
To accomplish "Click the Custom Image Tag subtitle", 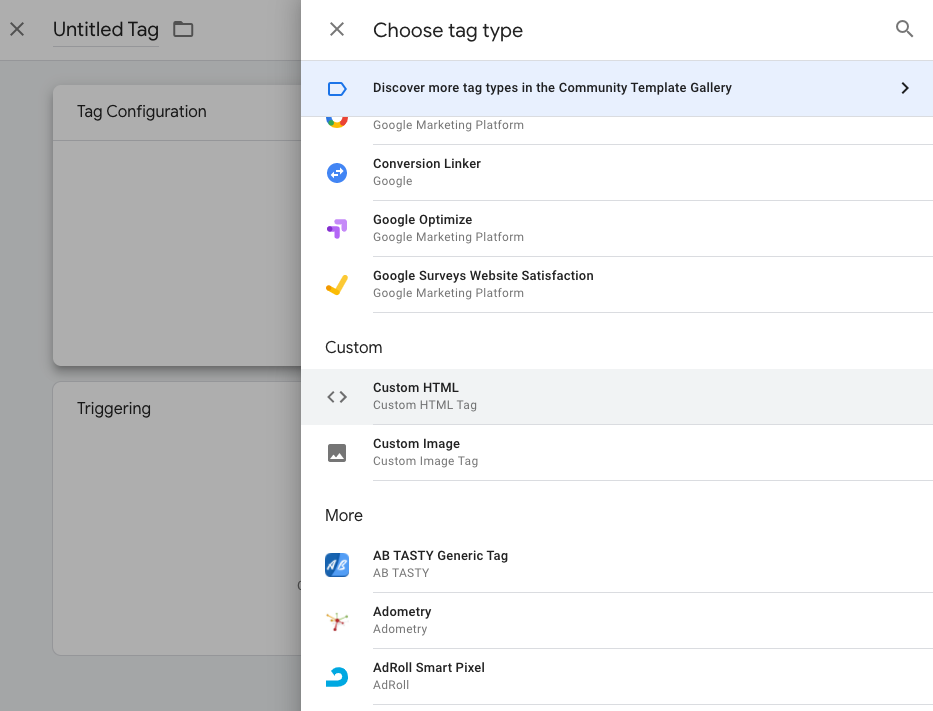I will click(x=425, y=461).
